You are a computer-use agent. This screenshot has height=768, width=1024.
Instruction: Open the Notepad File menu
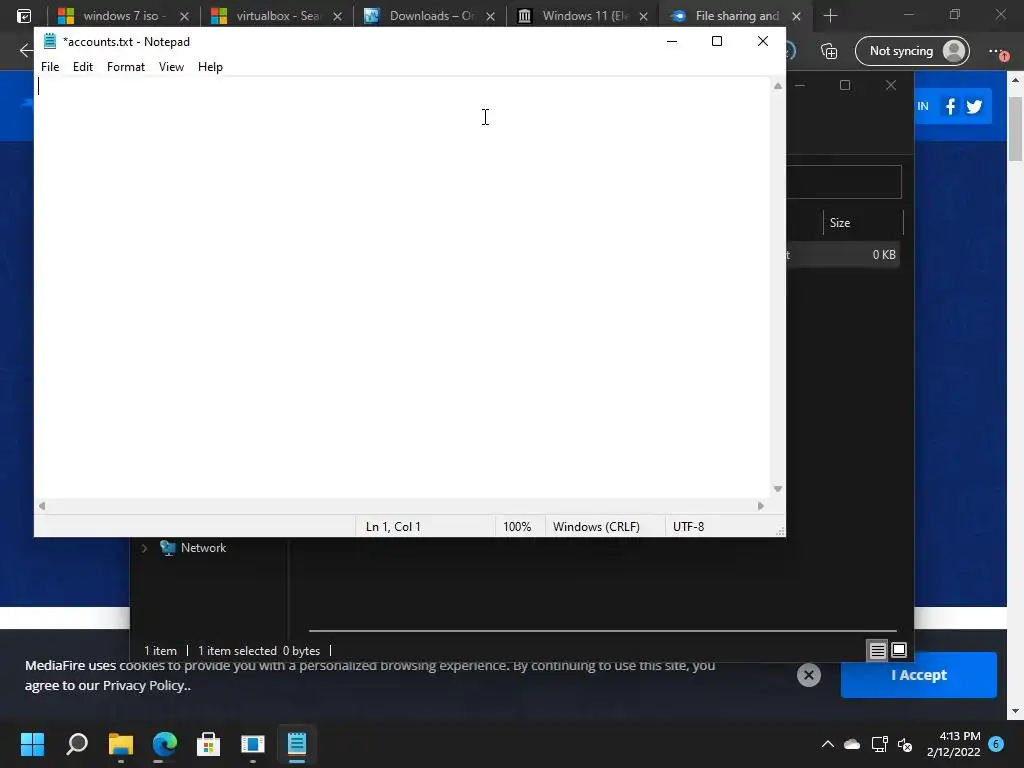pyautogui.click(x=50, y=67)
